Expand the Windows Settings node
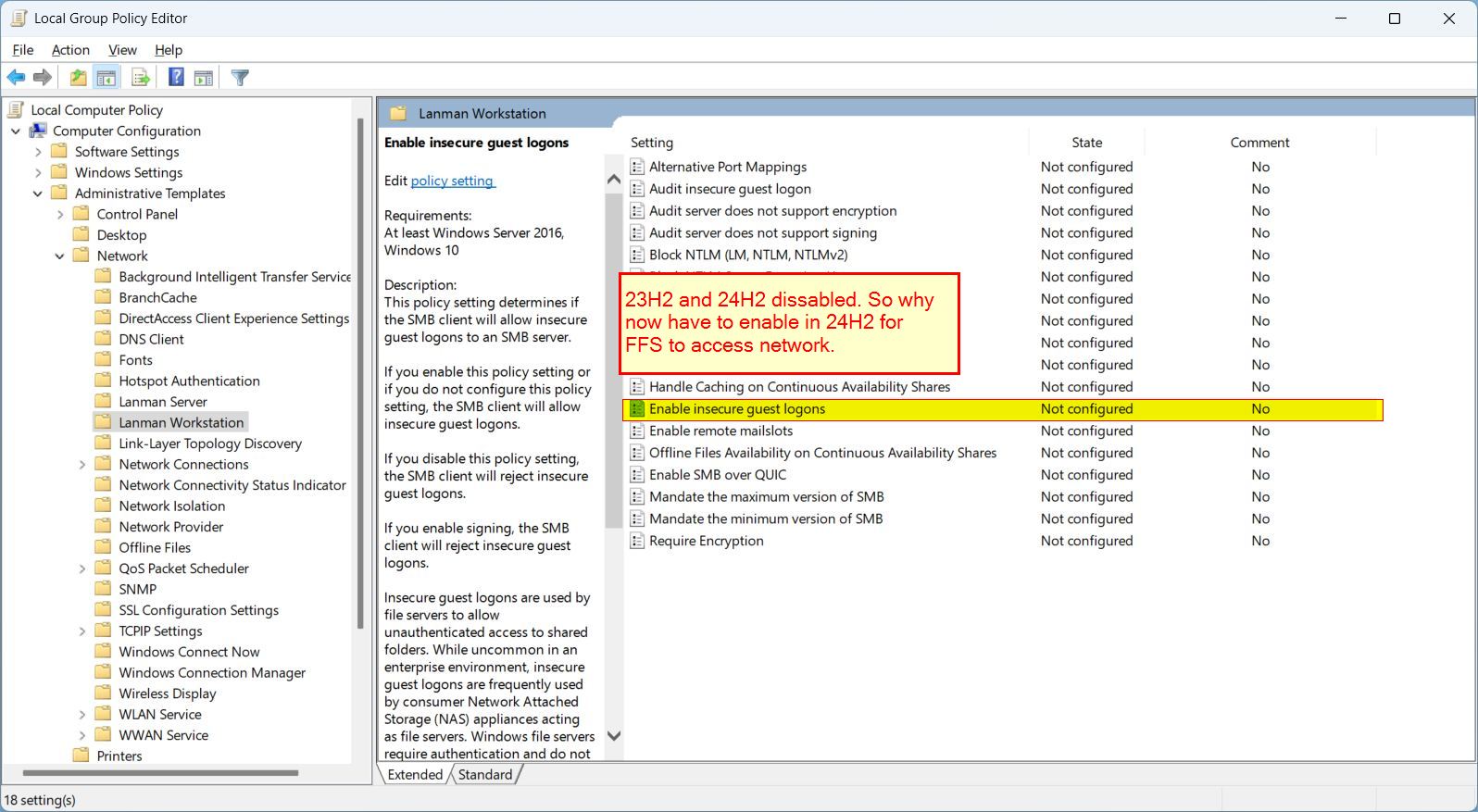Viewport: 1478px width, 812px height. (38, 172)
